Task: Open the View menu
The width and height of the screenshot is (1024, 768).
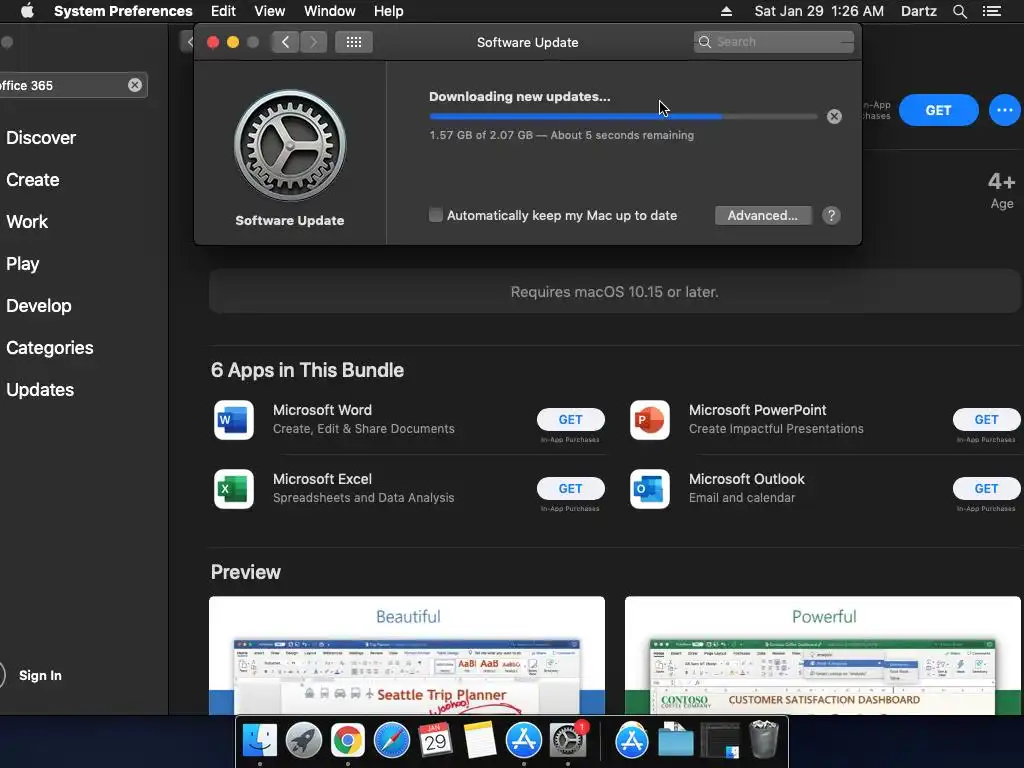Action: 270,11
